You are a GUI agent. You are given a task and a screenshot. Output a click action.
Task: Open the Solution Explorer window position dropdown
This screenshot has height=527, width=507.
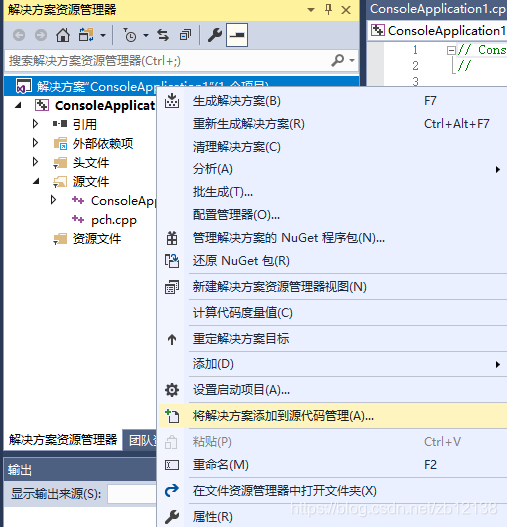pos(311,10)
